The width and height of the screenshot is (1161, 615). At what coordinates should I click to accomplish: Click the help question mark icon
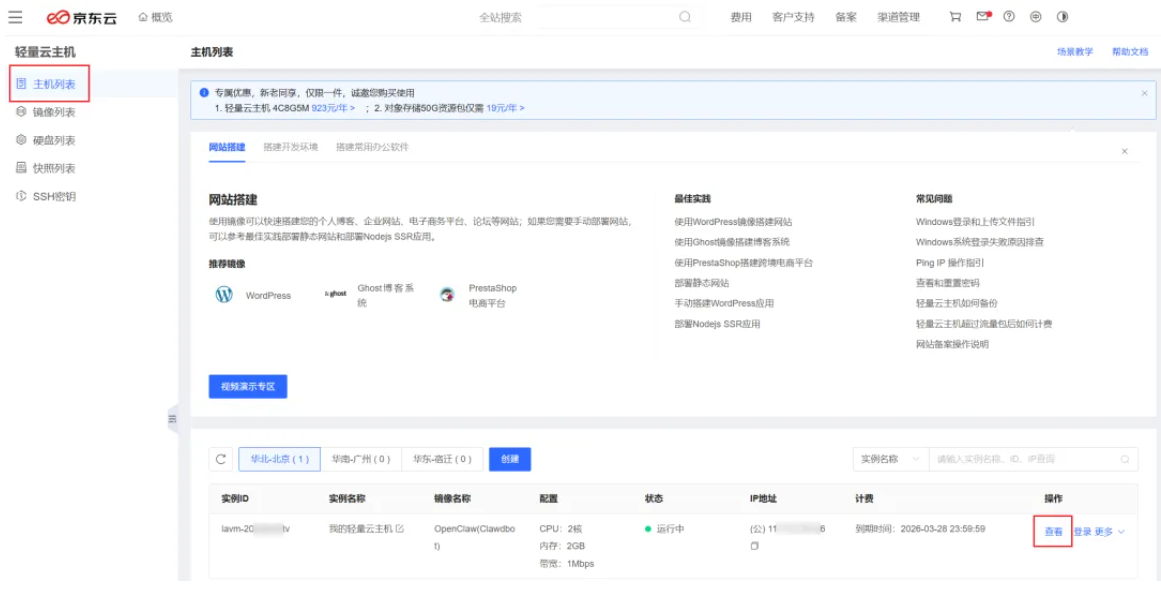coord(1008,17)
